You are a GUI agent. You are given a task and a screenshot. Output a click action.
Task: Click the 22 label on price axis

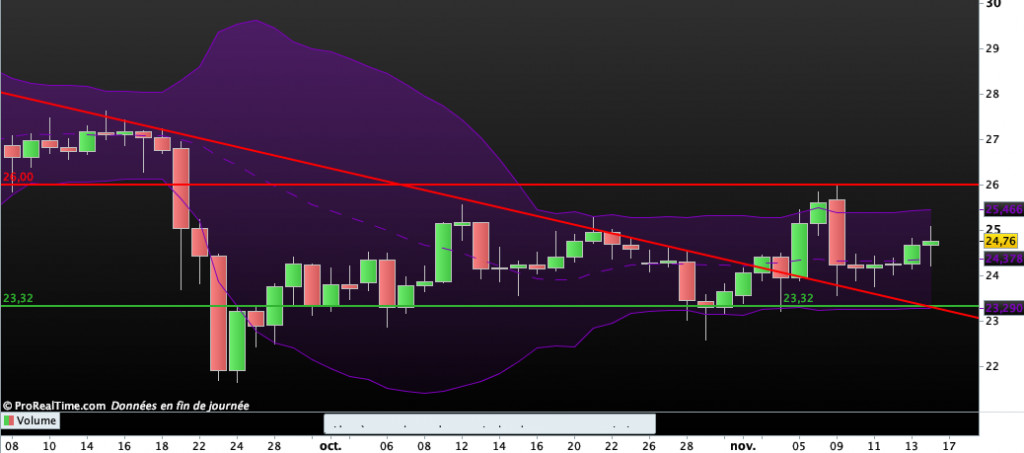pyautogui.click(x=993, y=366)
